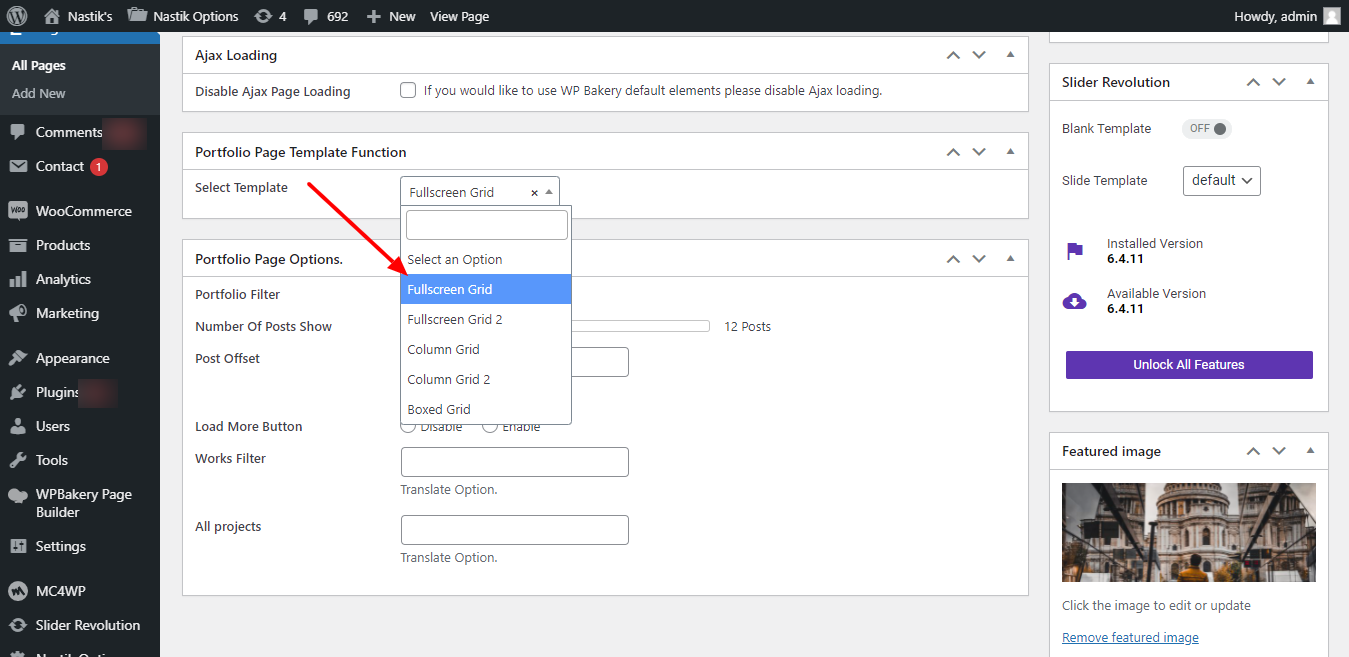Toggle the Blank Template switch
The width and height of the screenshot is (1349, 657).
[x=1207, y=128]
